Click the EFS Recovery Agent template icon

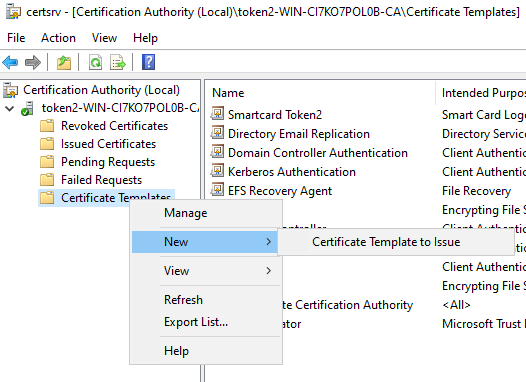[x=217, y=189]
